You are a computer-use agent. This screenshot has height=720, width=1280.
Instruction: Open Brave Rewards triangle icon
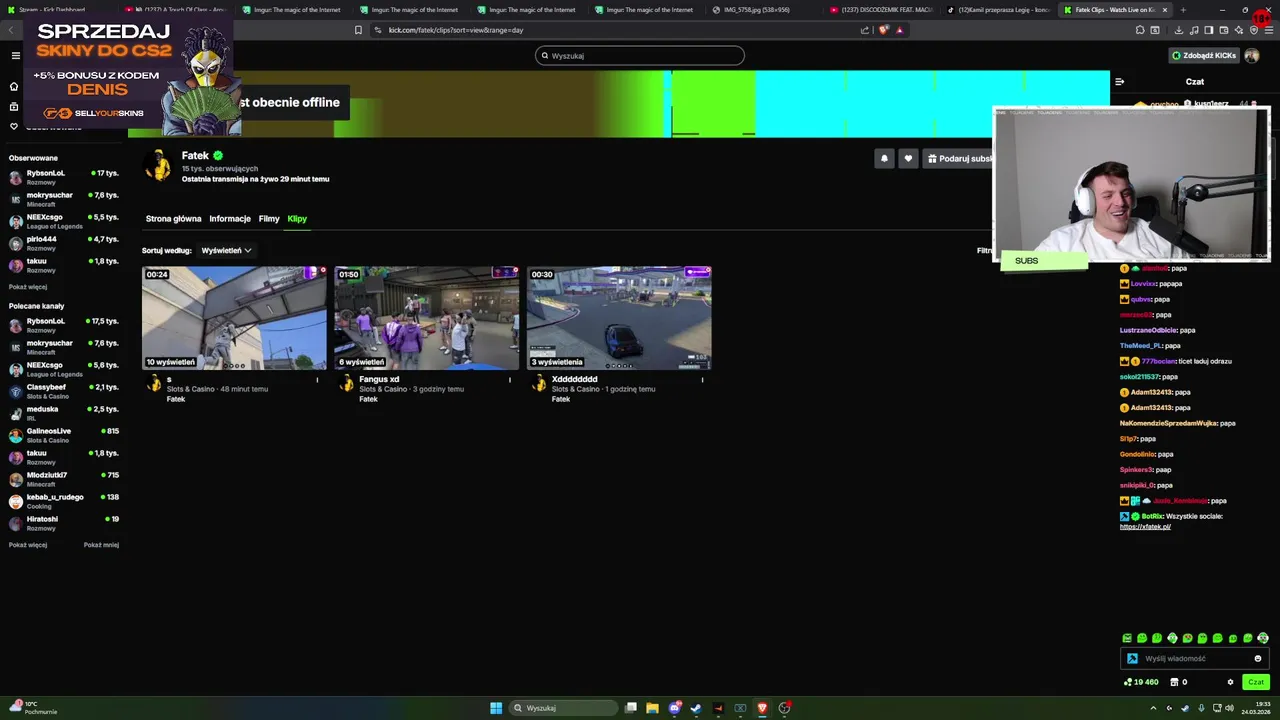899,30
